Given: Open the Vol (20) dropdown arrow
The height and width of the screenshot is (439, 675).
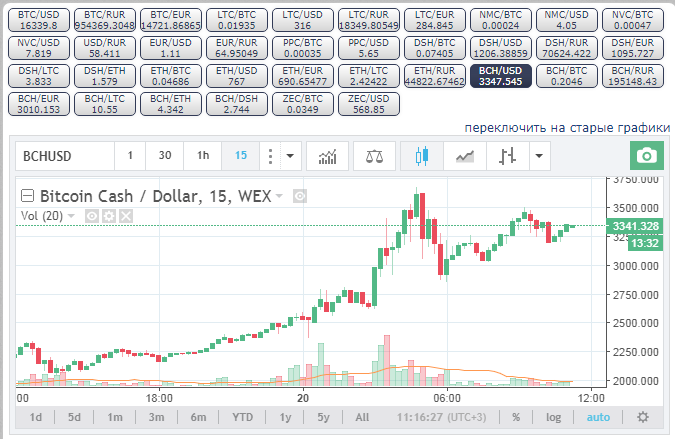Looking at the screenshot, I should pyautogui.click(x=71, y=215).
